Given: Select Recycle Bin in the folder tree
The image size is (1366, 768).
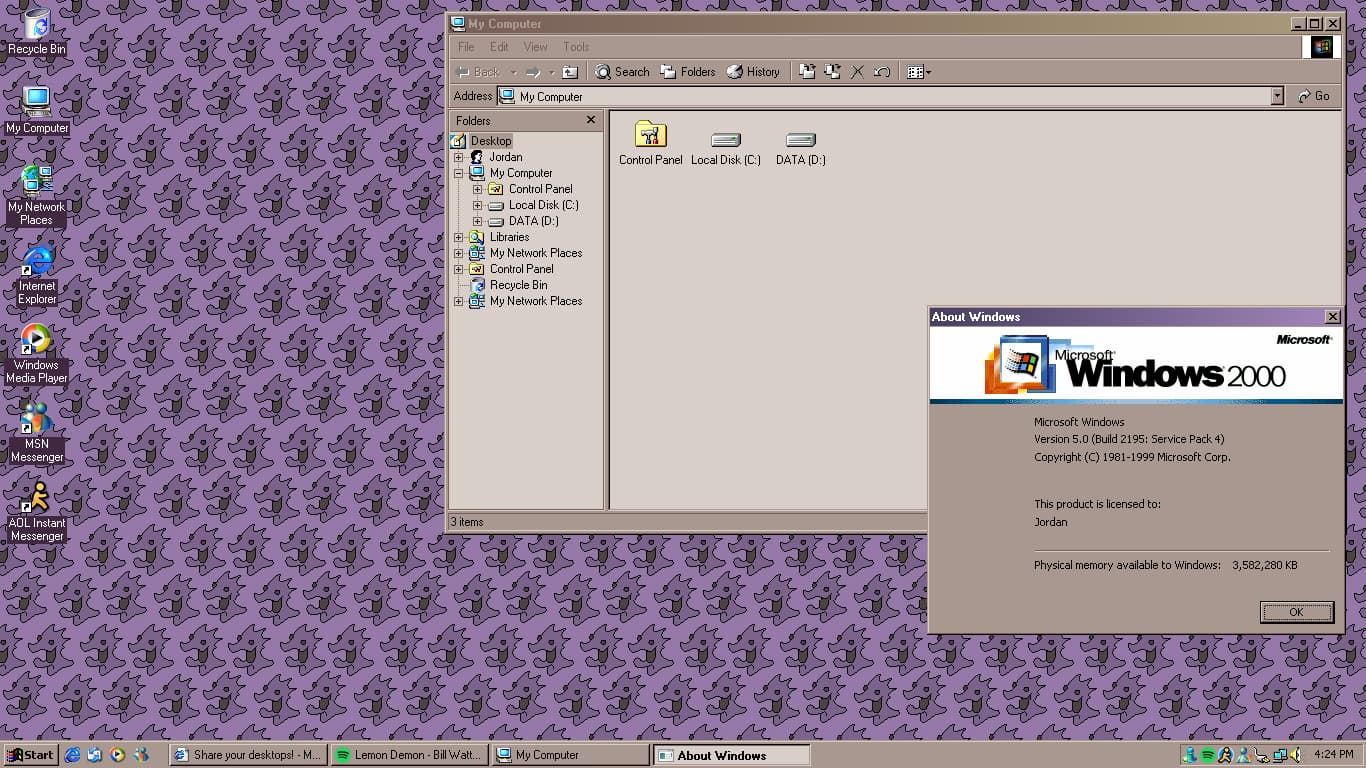Looking at the screenshot, I should tap(518, 285).
